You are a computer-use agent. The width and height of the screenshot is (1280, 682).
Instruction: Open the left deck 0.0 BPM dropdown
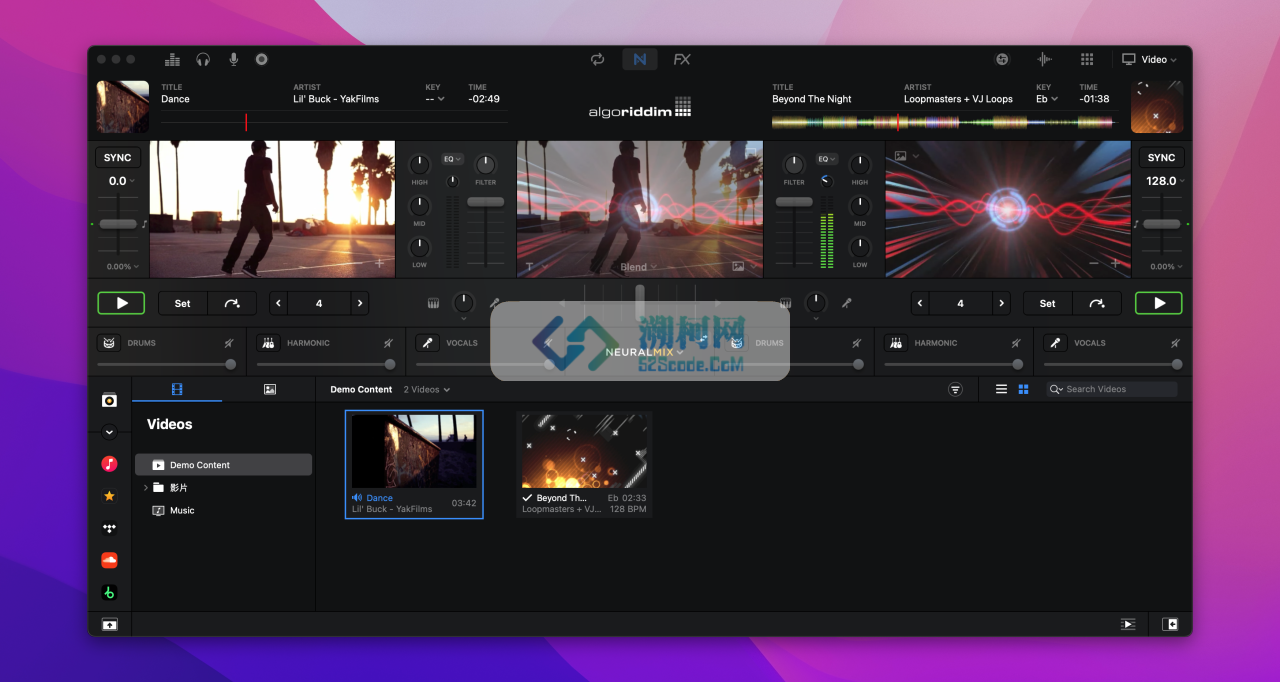coord(121,181)
